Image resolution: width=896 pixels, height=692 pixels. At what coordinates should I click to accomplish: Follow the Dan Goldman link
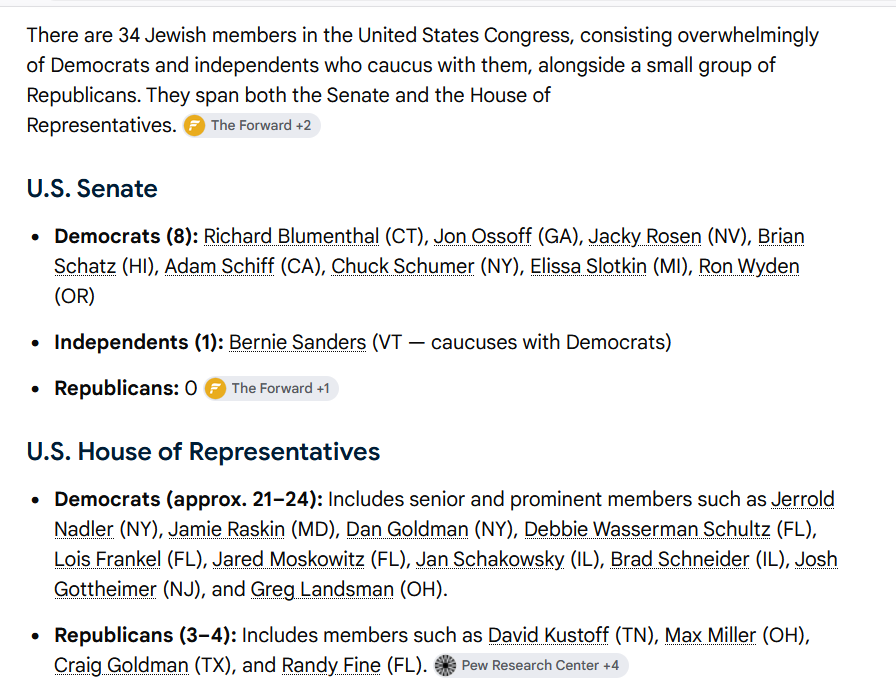tap(407, 530)
